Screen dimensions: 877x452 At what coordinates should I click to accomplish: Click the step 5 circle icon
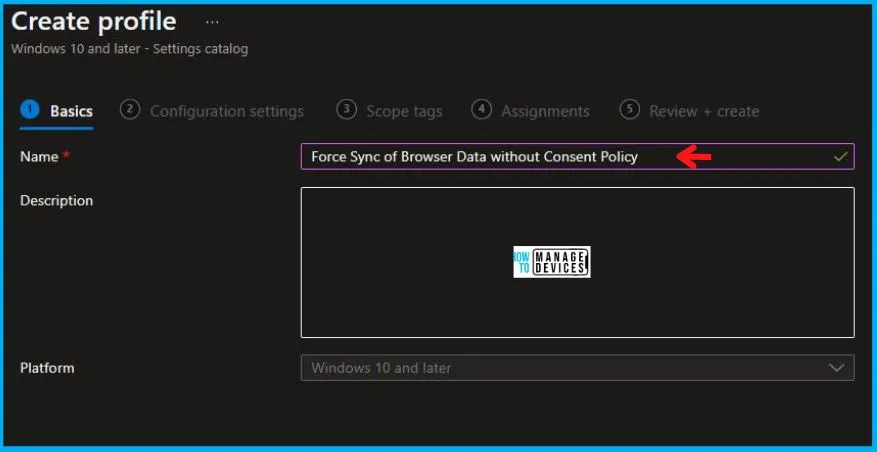coord(629,110)
